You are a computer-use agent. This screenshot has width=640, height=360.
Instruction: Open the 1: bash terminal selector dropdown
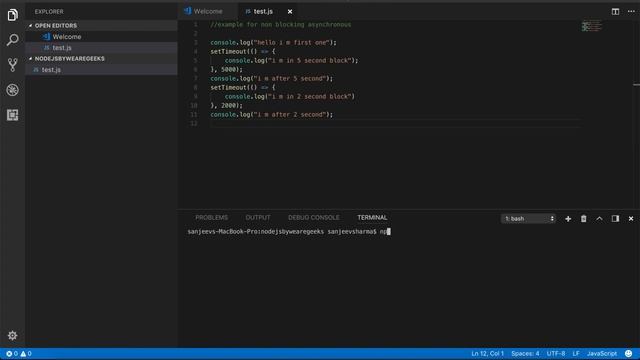[528, 219]
